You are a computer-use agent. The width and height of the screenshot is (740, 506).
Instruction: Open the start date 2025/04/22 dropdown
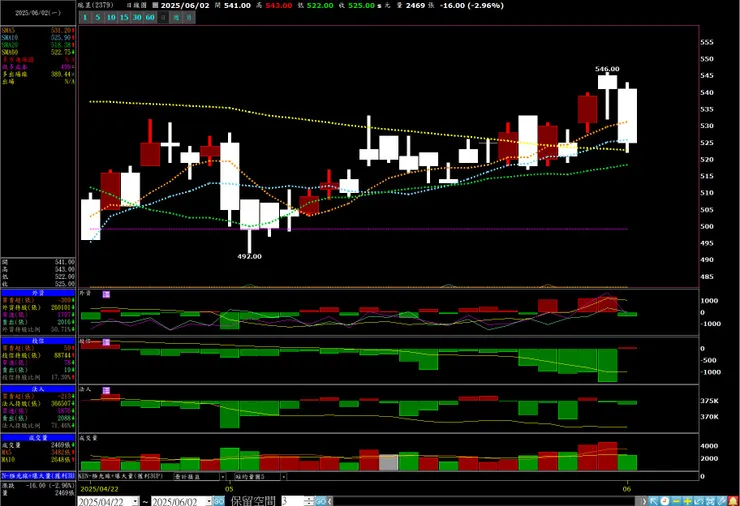(135, 501)
